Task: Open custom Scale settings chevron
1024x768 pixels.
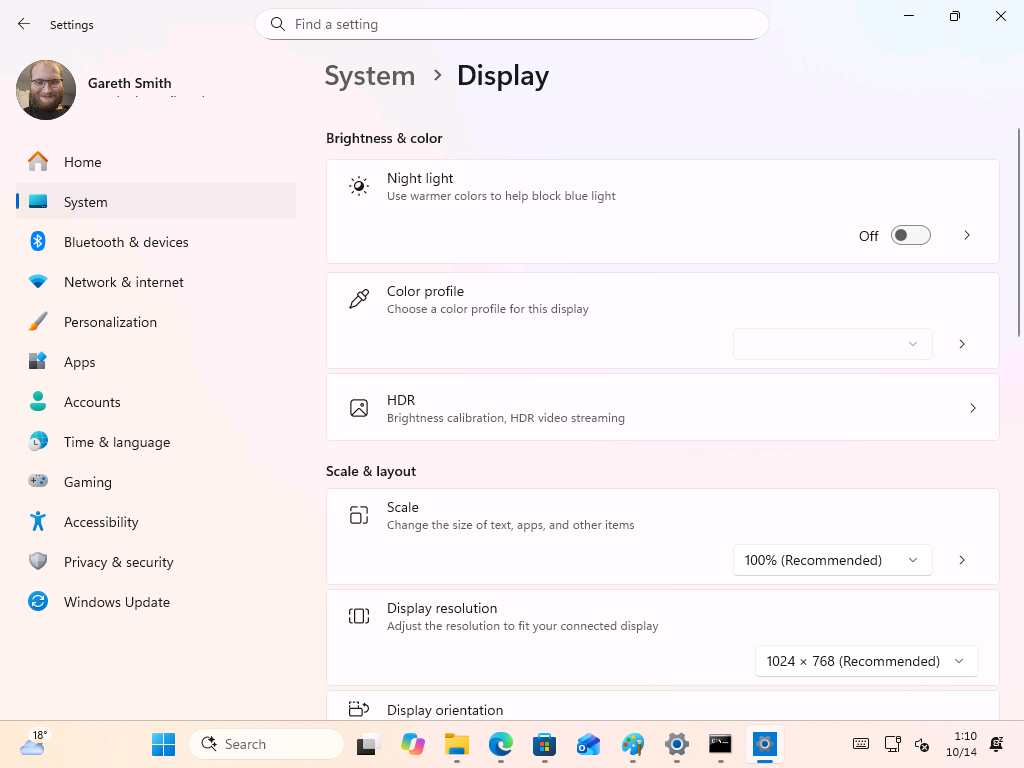Action: point(962,560)
